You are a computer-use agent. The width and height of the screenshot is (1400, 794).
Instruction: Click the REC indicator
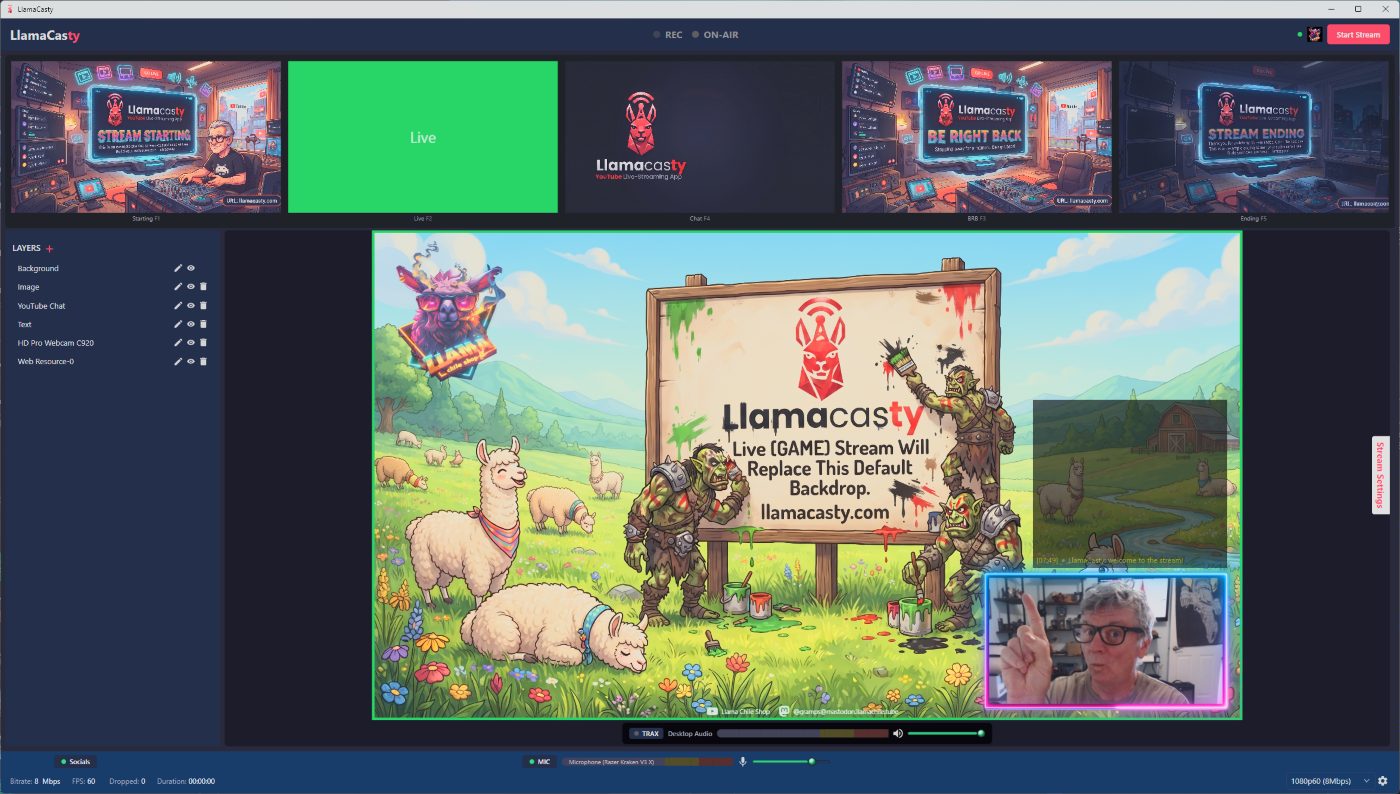point(668,35)
